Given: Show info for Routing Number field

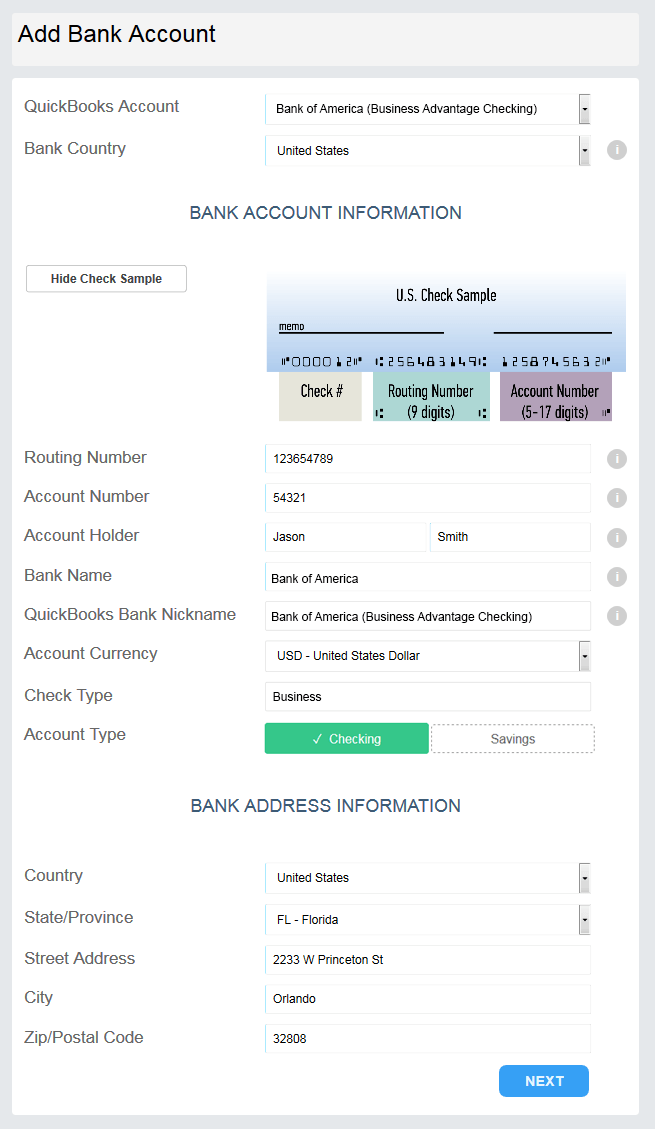Looking at the screenshot, I should click(x=617, y=459).
